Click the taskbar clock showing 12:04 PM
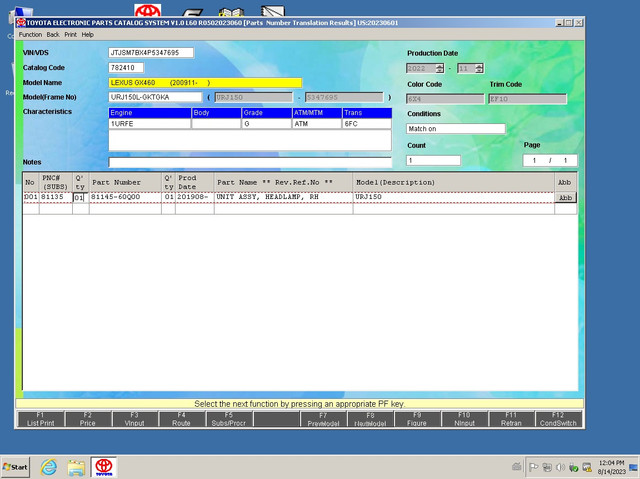Screen dimensions: 640x479 coord(611,467)
